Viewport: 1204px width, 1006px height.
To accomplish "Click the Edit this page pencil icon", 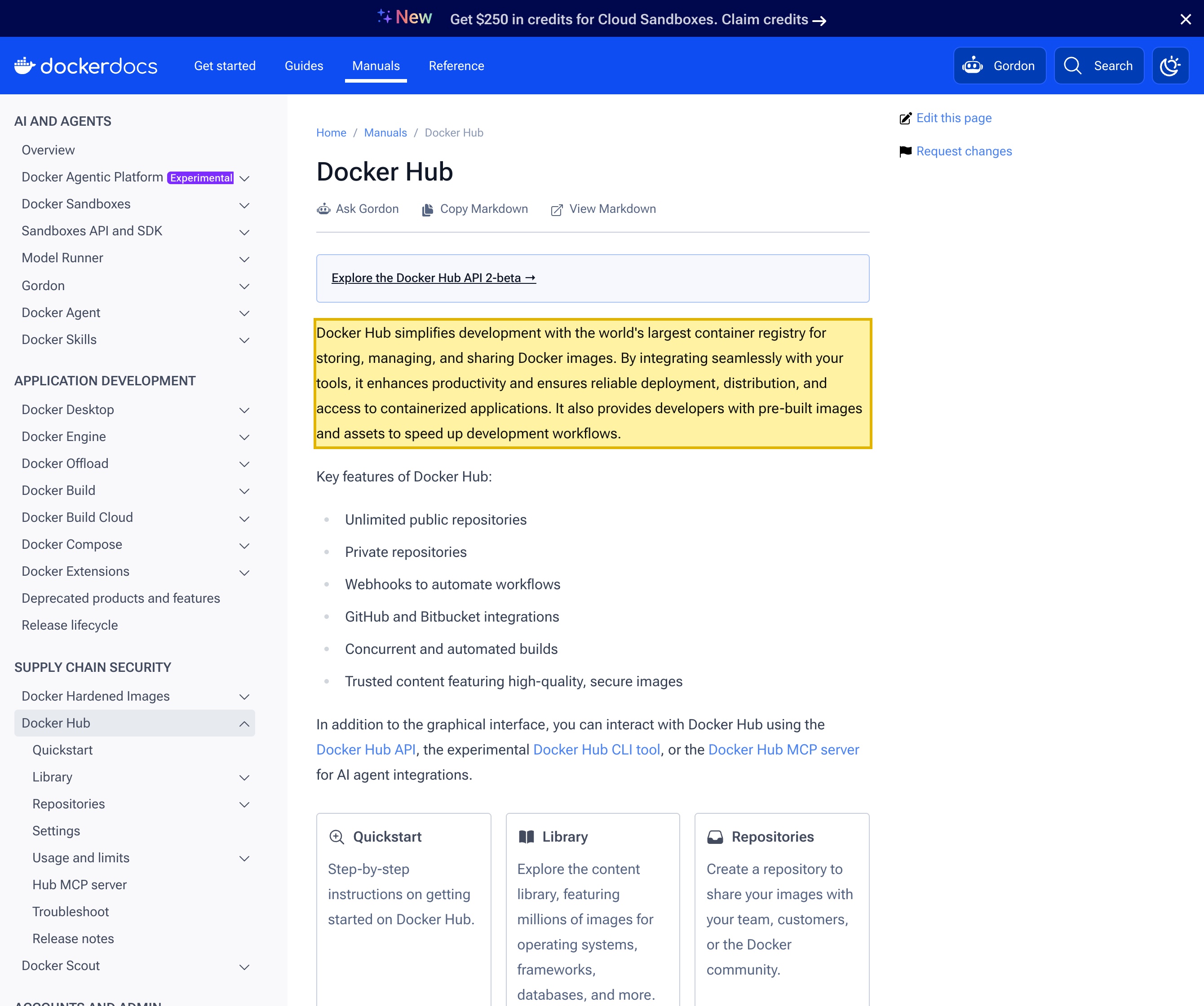I will pyautogui.click(x=905, y=119).
